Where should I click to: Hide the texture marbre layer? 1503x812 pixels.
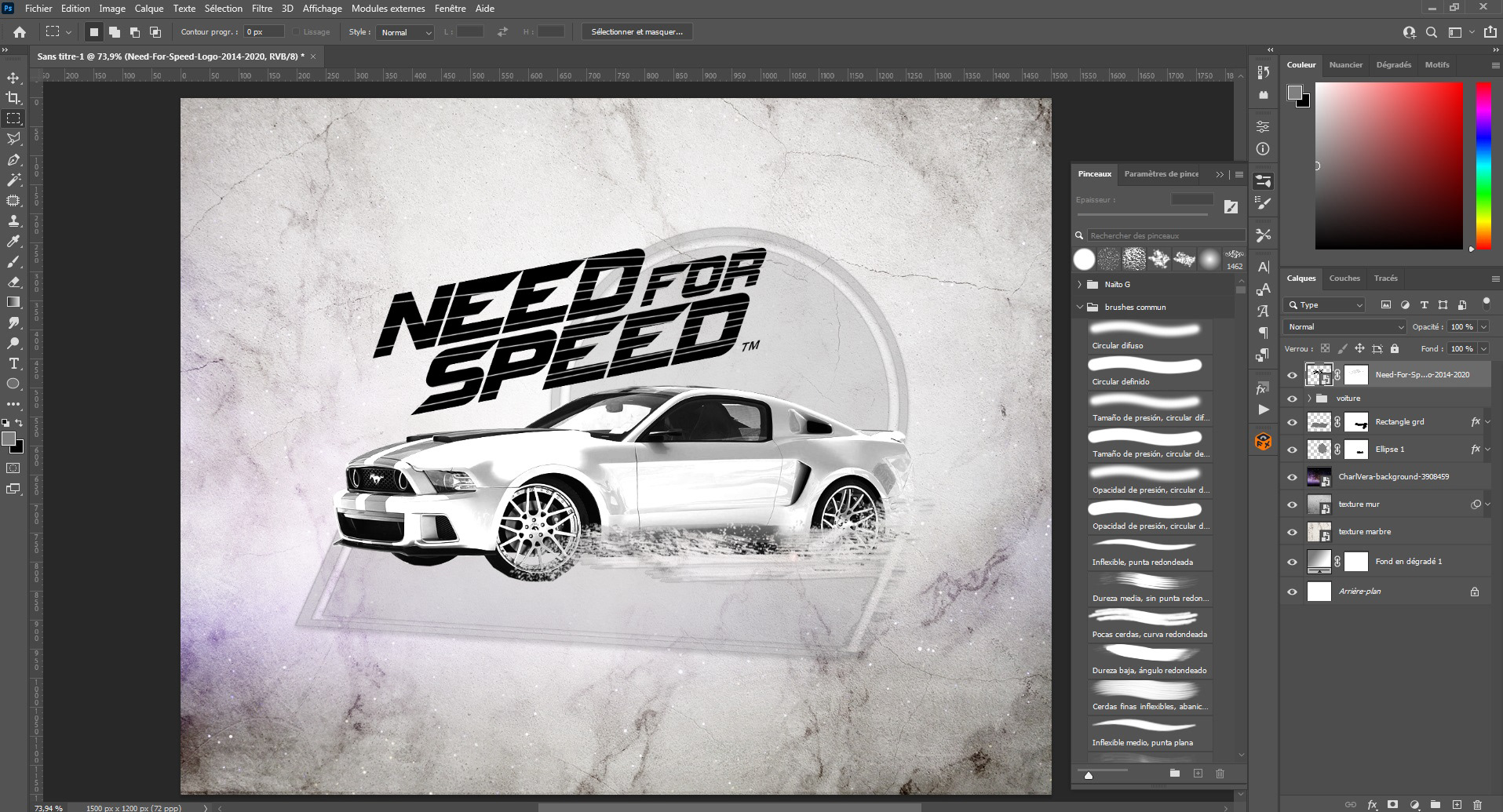[x=1292, y=532]
